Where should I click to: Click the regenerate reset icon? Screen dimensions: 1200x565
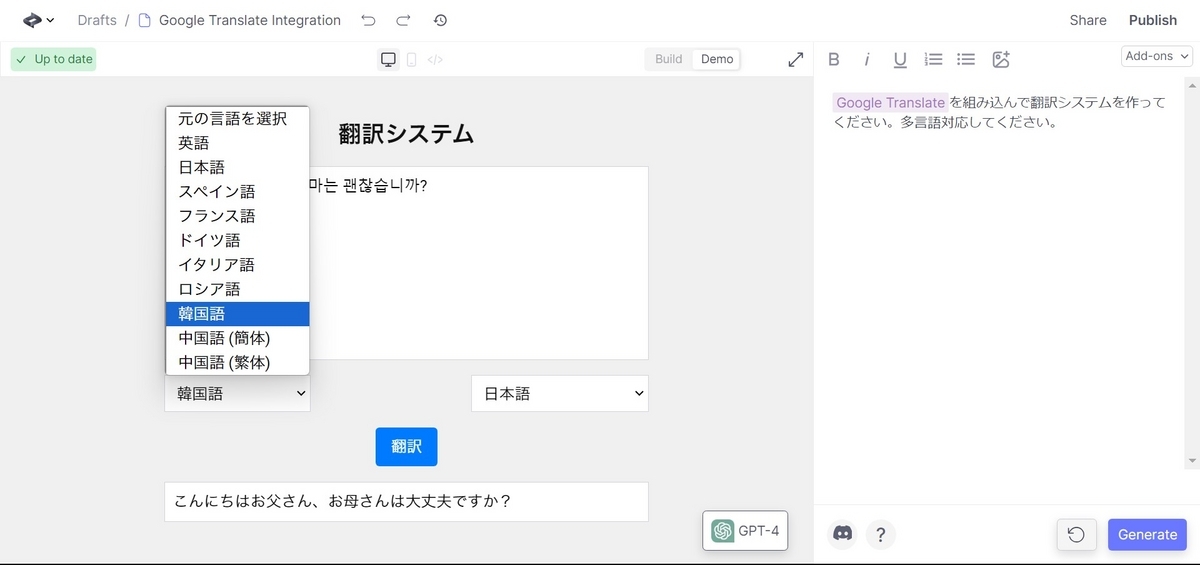click(x=1076, y=534)
